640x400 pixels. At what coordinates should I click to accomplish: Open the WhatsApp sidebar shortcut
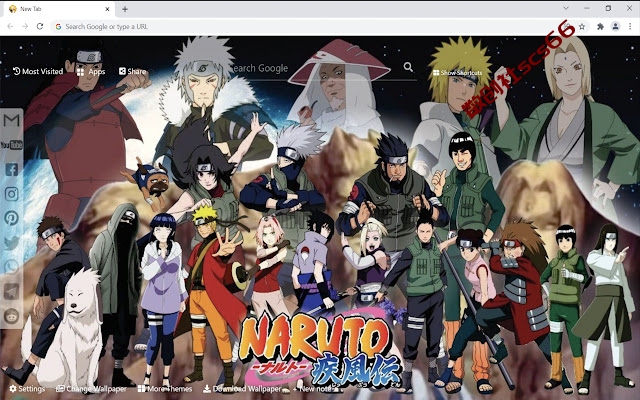[11, 267]
